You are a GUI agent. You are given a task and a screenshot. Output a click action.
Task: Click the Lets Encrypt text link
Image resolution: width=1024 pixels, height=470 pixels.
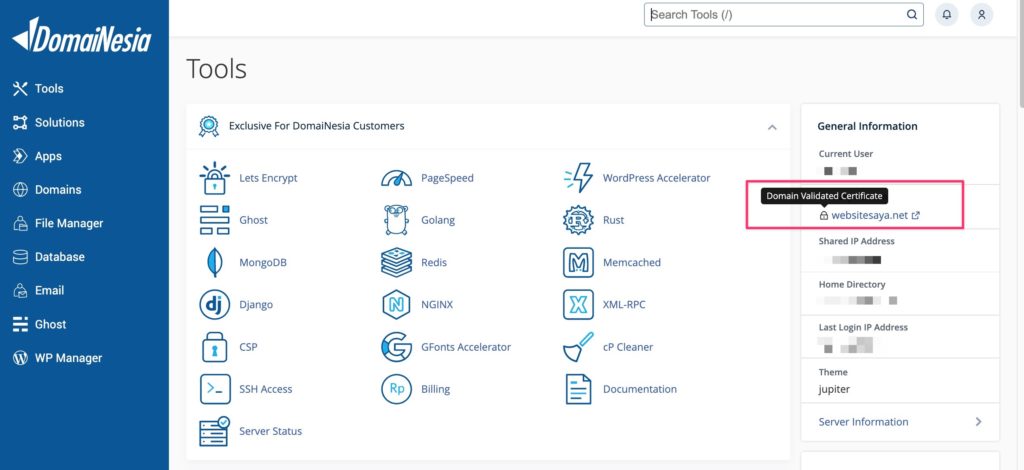[268, 178]
